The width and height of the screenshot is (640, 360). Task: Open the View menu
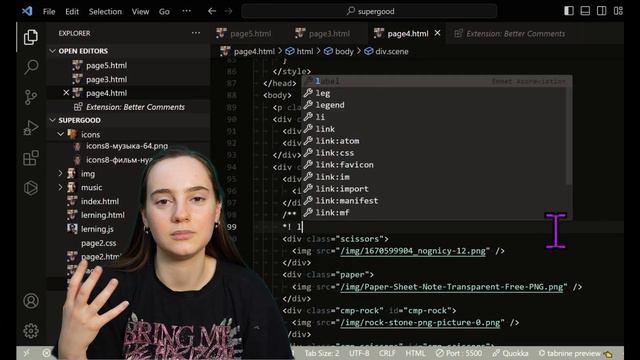coord(140,11)
